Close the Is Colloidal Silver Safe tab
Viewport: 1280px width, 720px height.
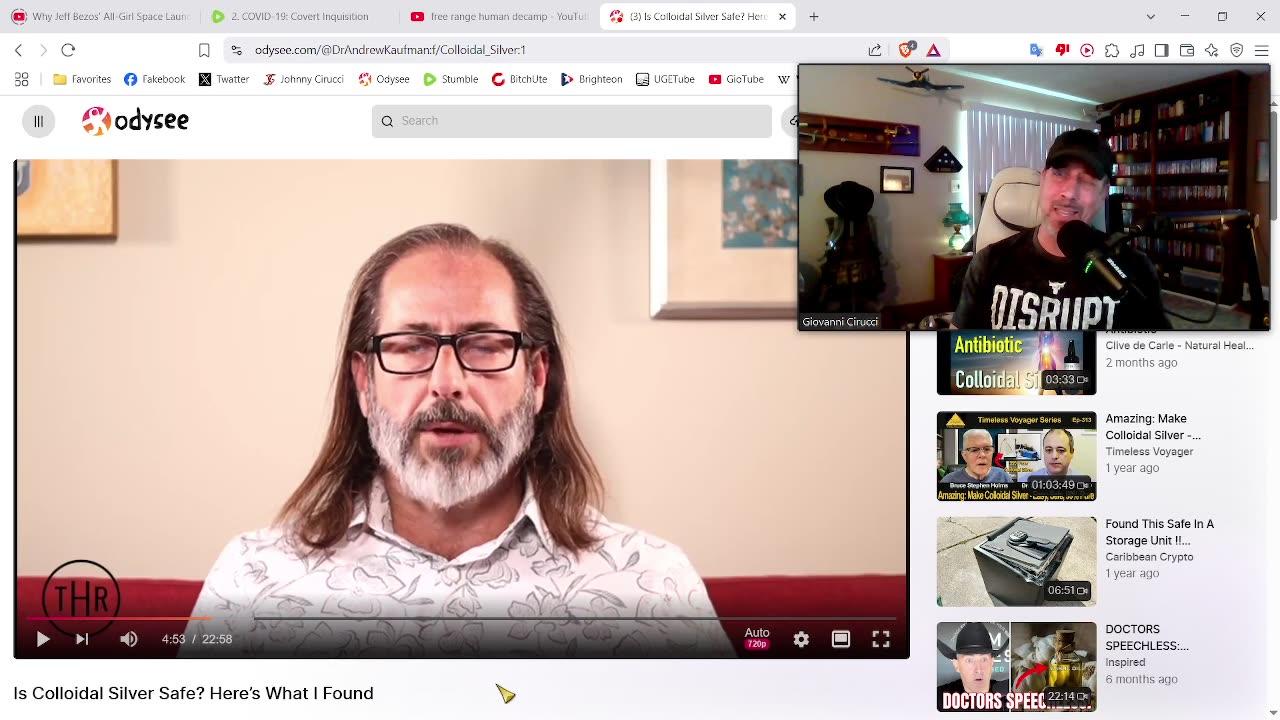tap(782, 16)
